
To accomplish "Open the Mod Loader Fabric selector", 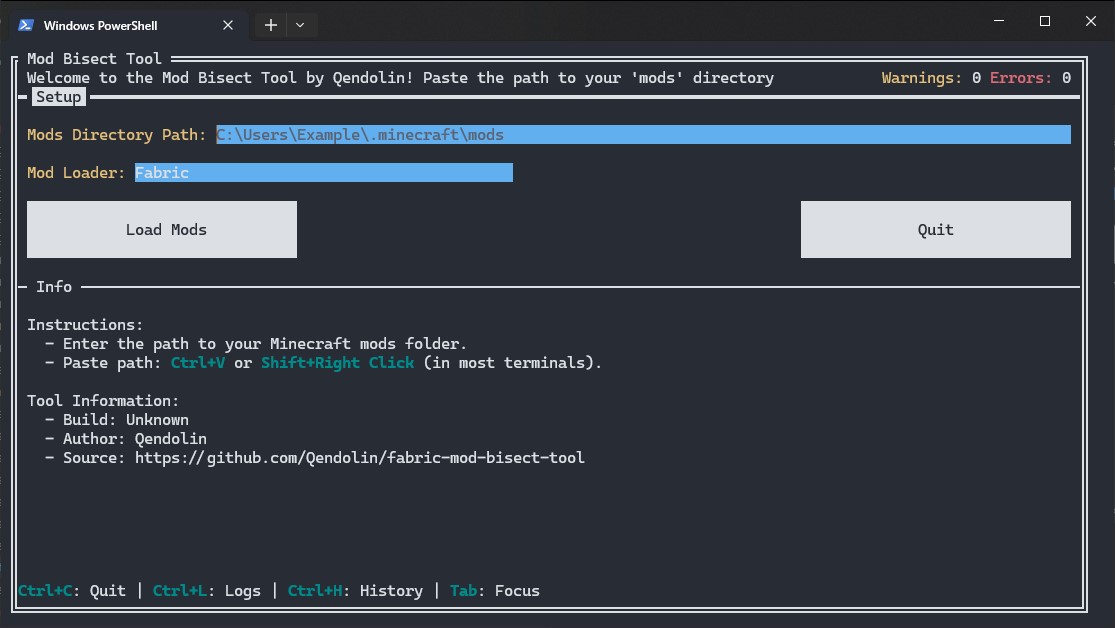I will (x=324, y=172).
